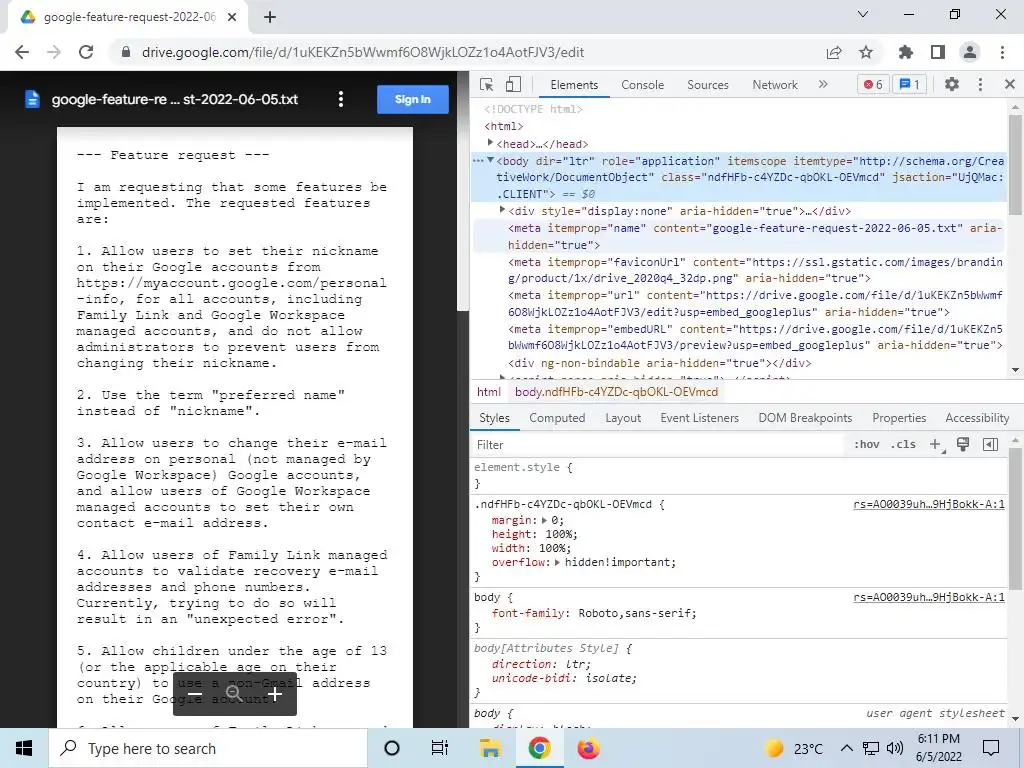
Task: Click the taskbar search box
Action: pos(208,748)
